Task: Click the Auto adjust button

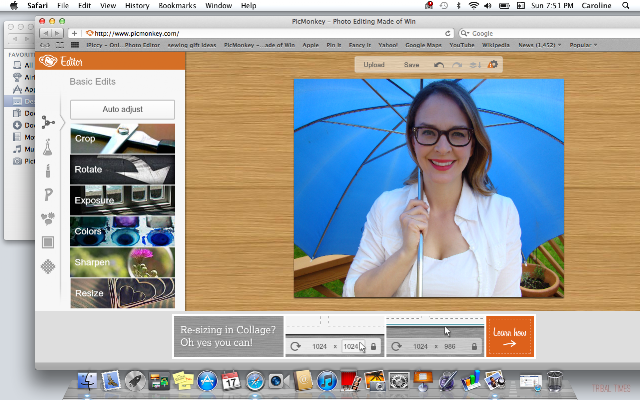Action: (x=122, y=109)
